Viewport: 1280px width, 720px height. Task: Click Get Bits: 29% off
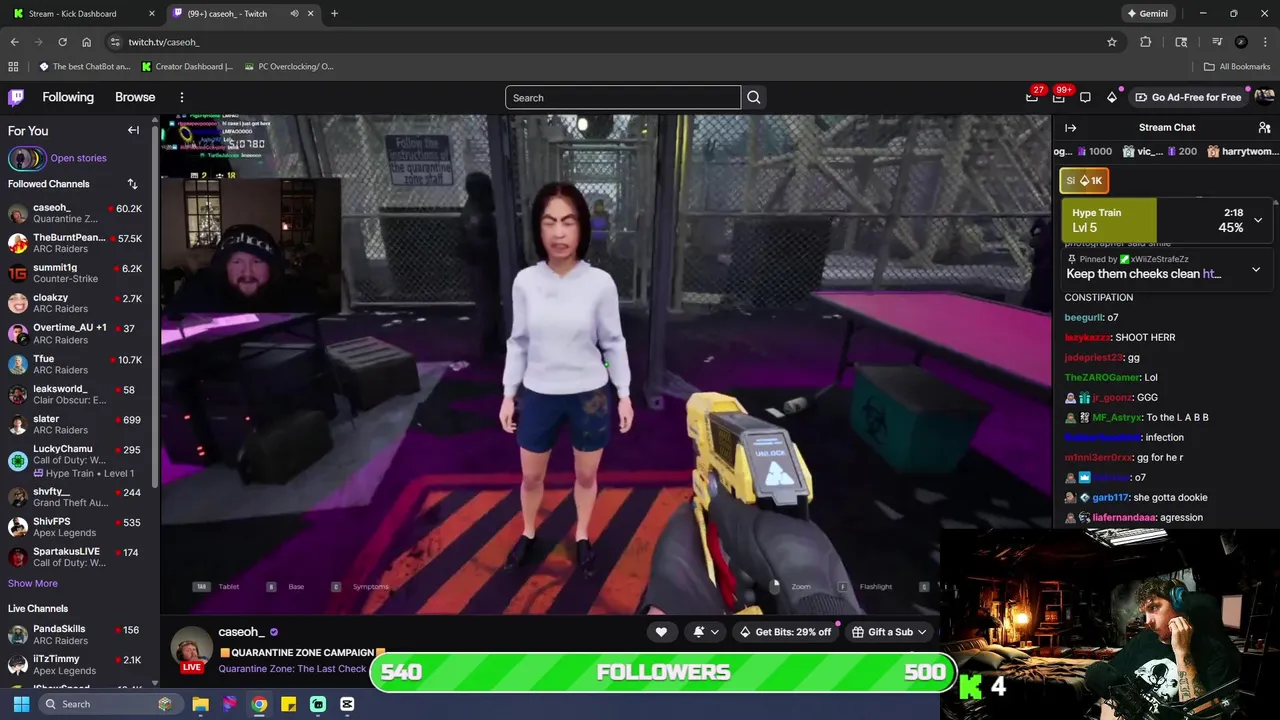785,632
